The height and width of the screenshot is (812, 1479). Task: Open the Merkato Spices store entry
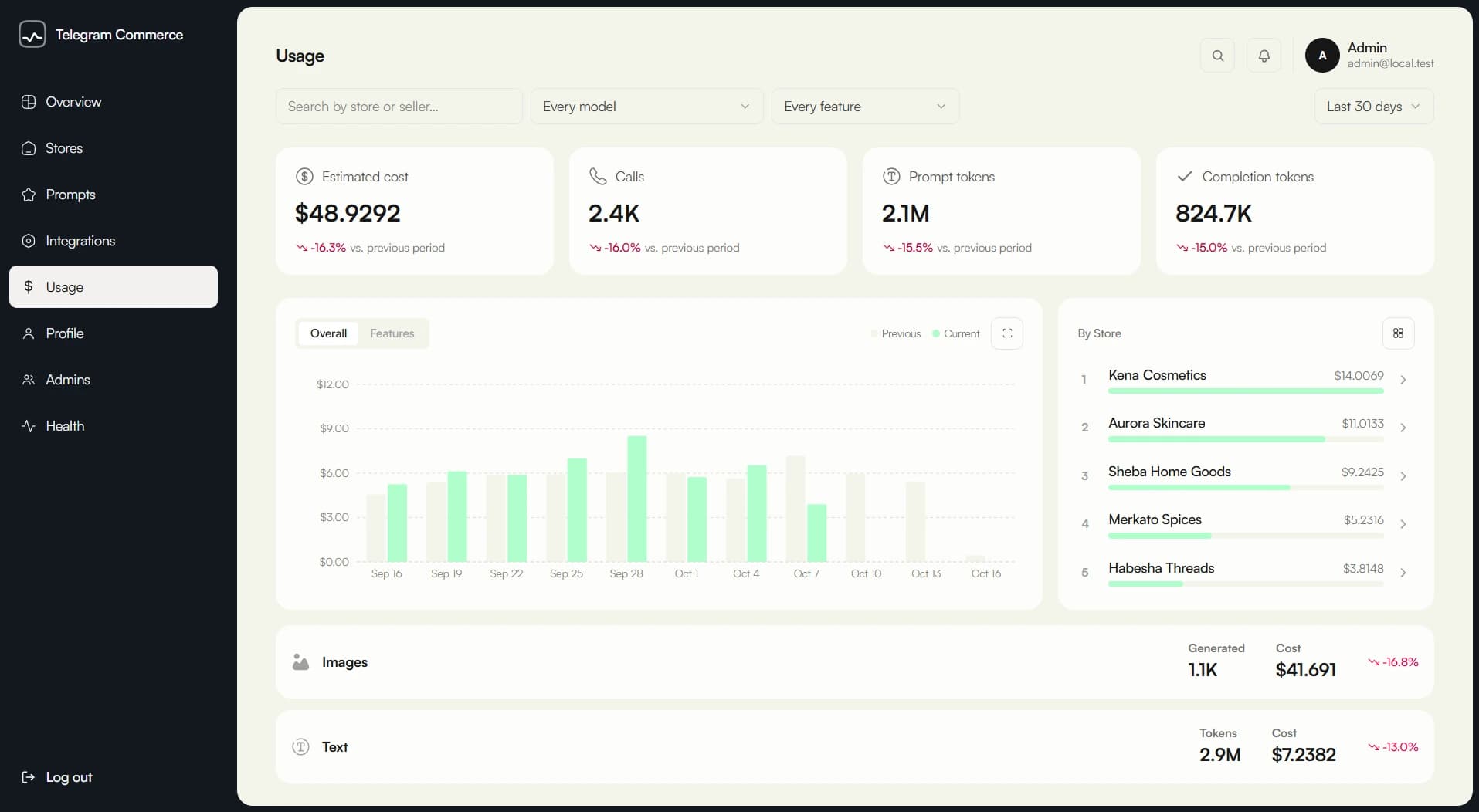[1246, 524]
